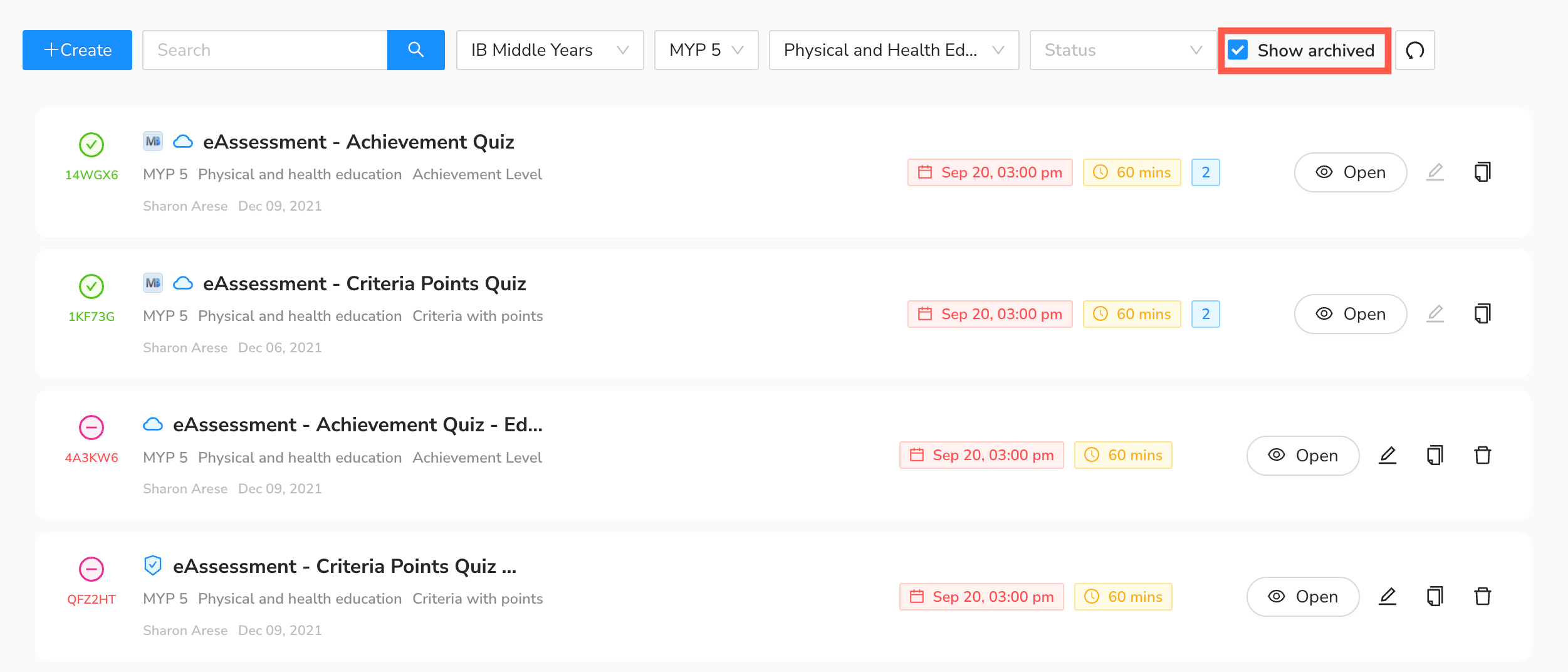
Task: Uncheck the Show archived checkbox
Action: tap(1238, 50)
